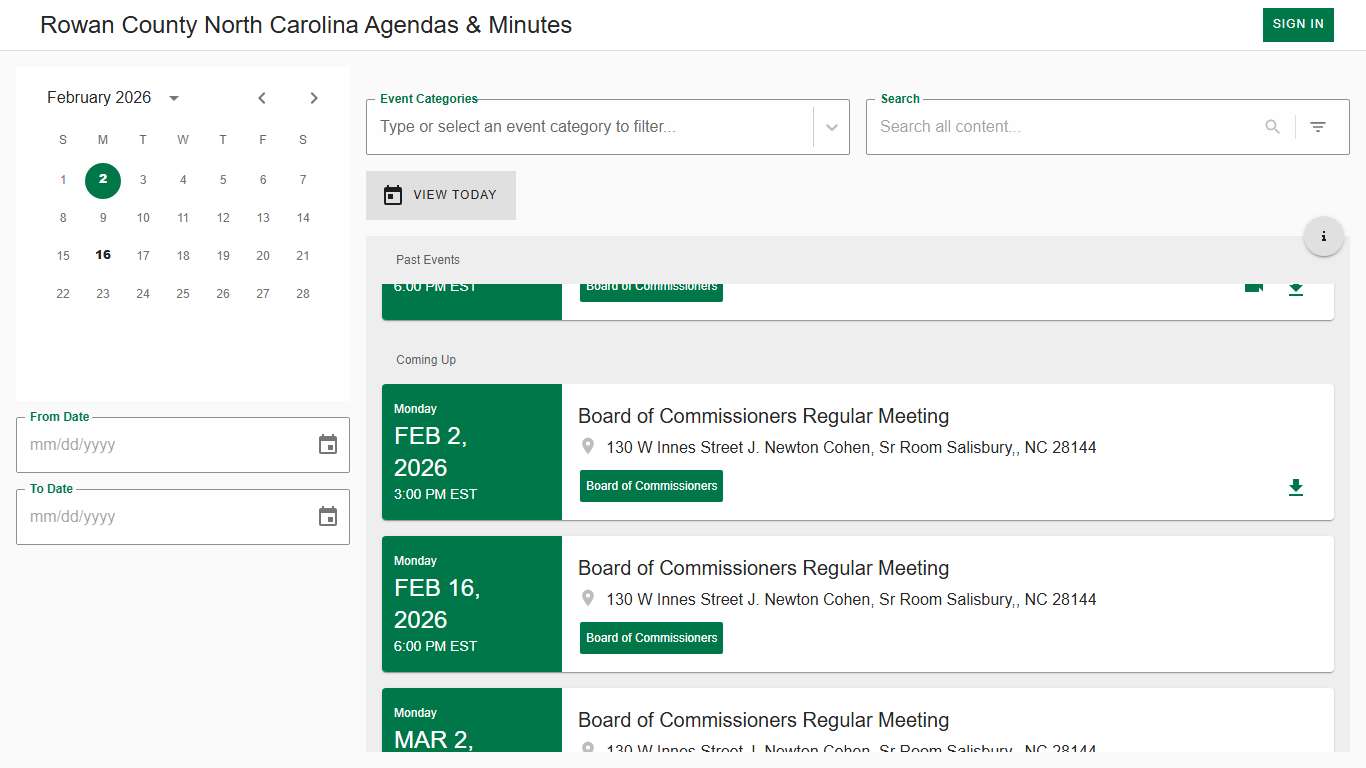Open the search filter options icon
1366x768 pixels.
[x=1318, y=126]
